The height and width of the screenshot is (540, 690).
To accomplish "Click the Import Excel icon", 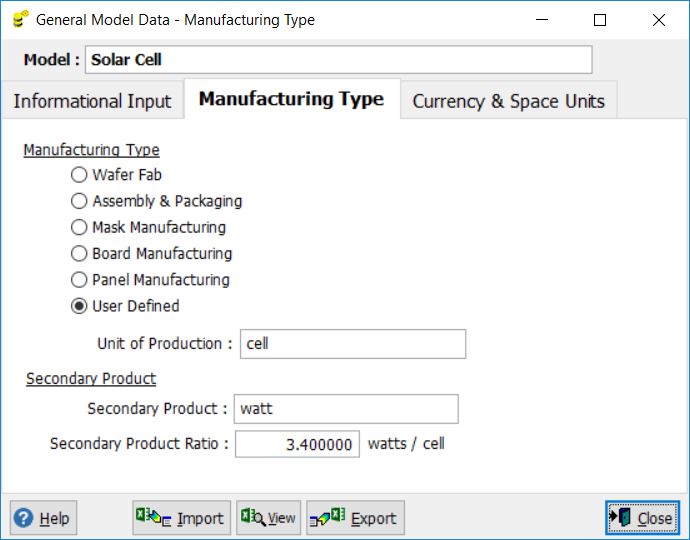I will 153,517.
